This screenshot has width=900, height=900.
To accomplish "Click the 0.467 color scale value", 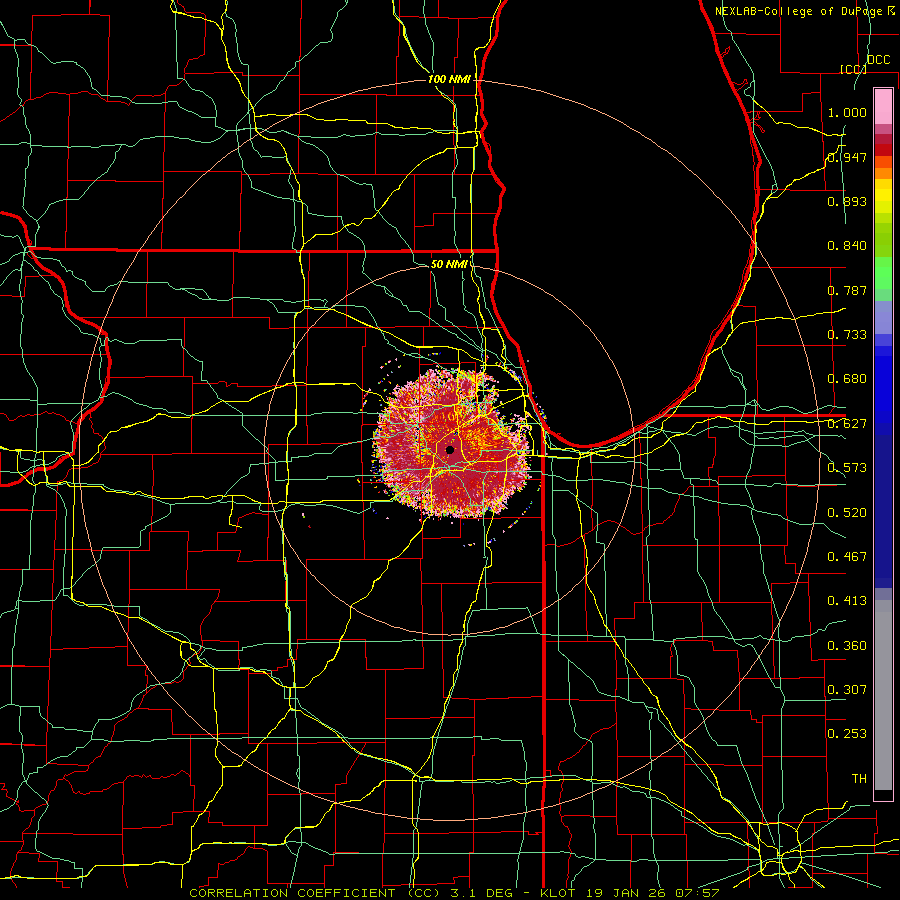I will click(x=847, y=557).
